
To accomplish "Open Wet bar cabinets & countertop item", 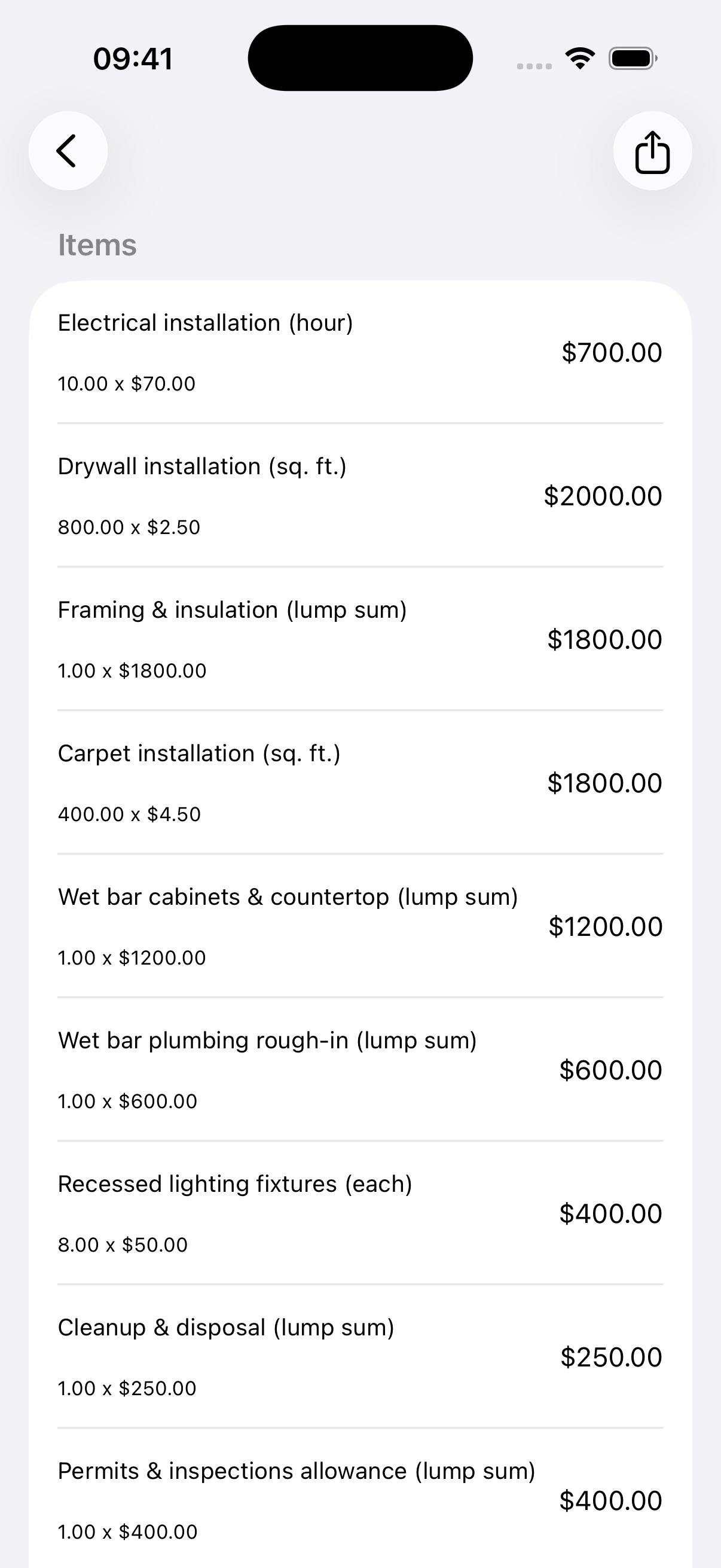I will [x=360, y=926].
